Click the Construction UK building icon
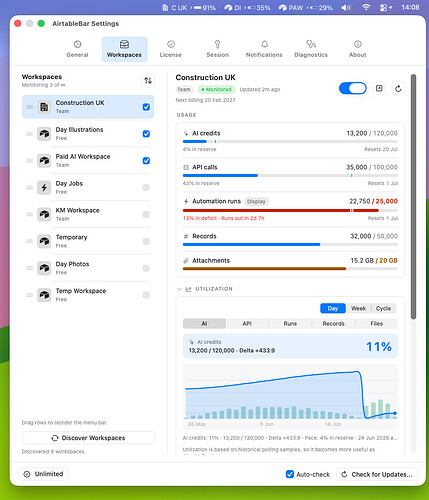 tap(44, 107)
